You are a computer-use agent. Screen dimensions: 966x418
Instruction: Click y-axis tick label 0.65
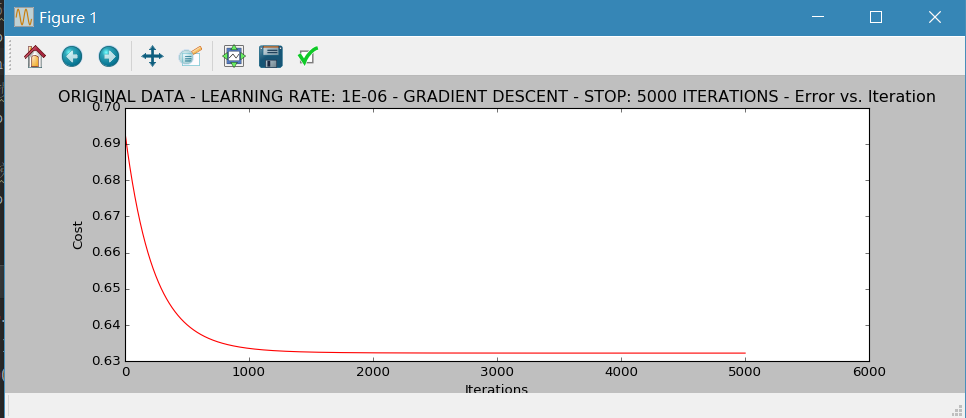[x=106, y=289]
